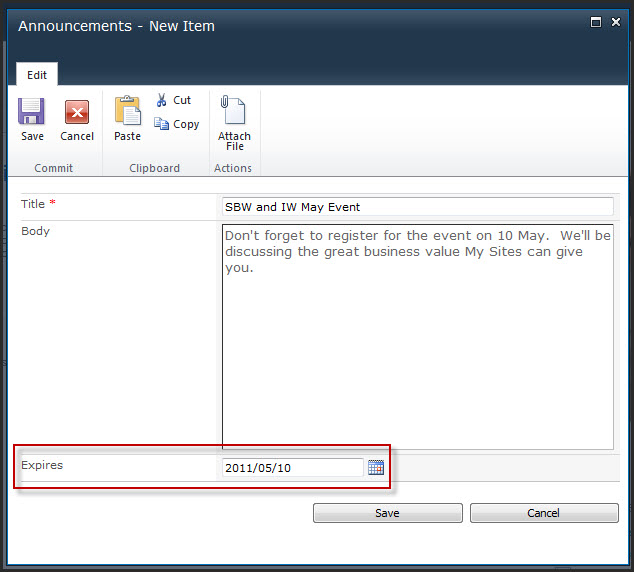Click the Copy icon in the Clipboard group
The width and height of the screenshot is (634, 572).
(x=162, y=124)
